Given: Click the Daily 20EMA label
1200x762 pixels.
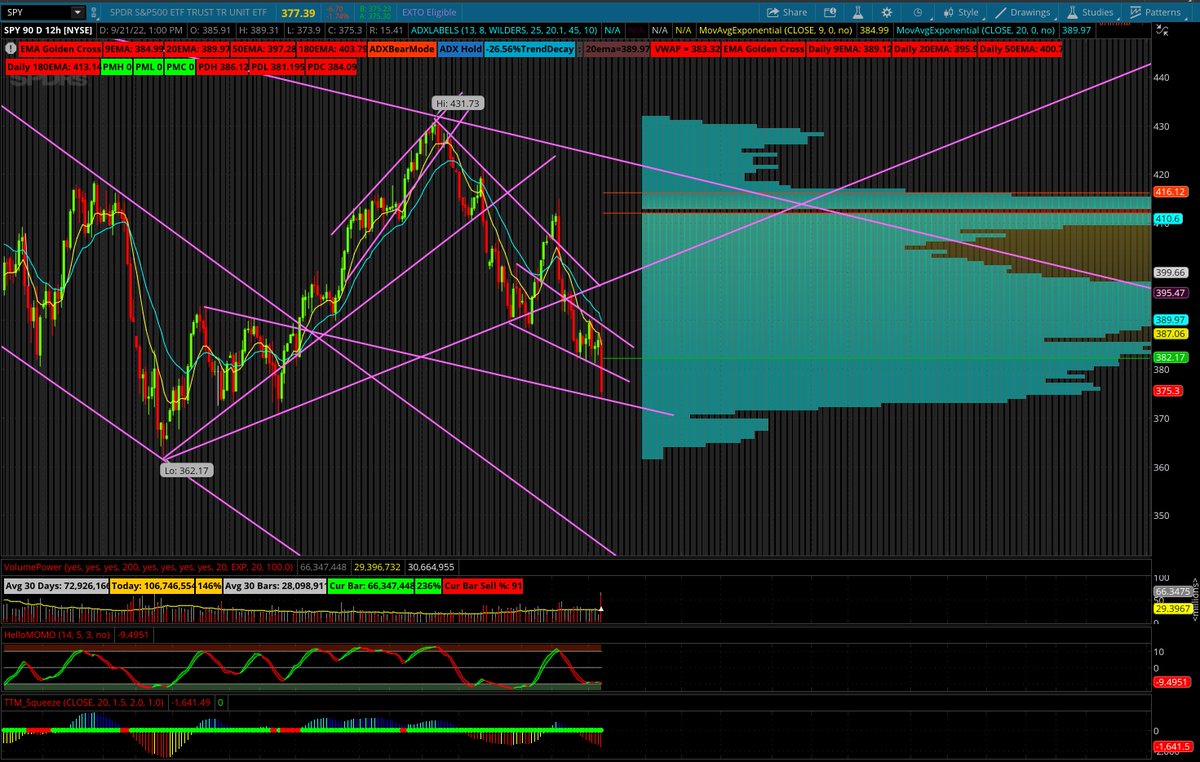Looking at the screenshot, I should pyautogui.click(x=935, y=49).
